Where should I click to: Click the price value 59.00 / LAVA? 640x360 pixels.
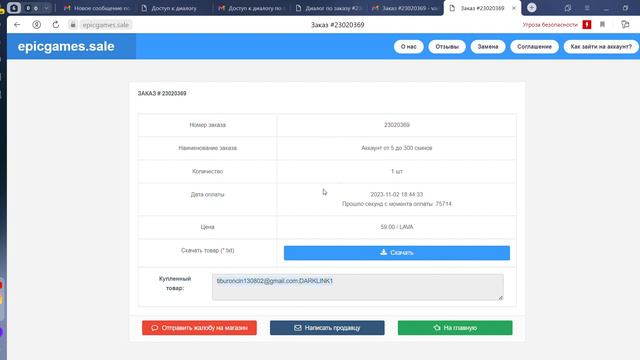pyautogui.click(x=397, y=227)
